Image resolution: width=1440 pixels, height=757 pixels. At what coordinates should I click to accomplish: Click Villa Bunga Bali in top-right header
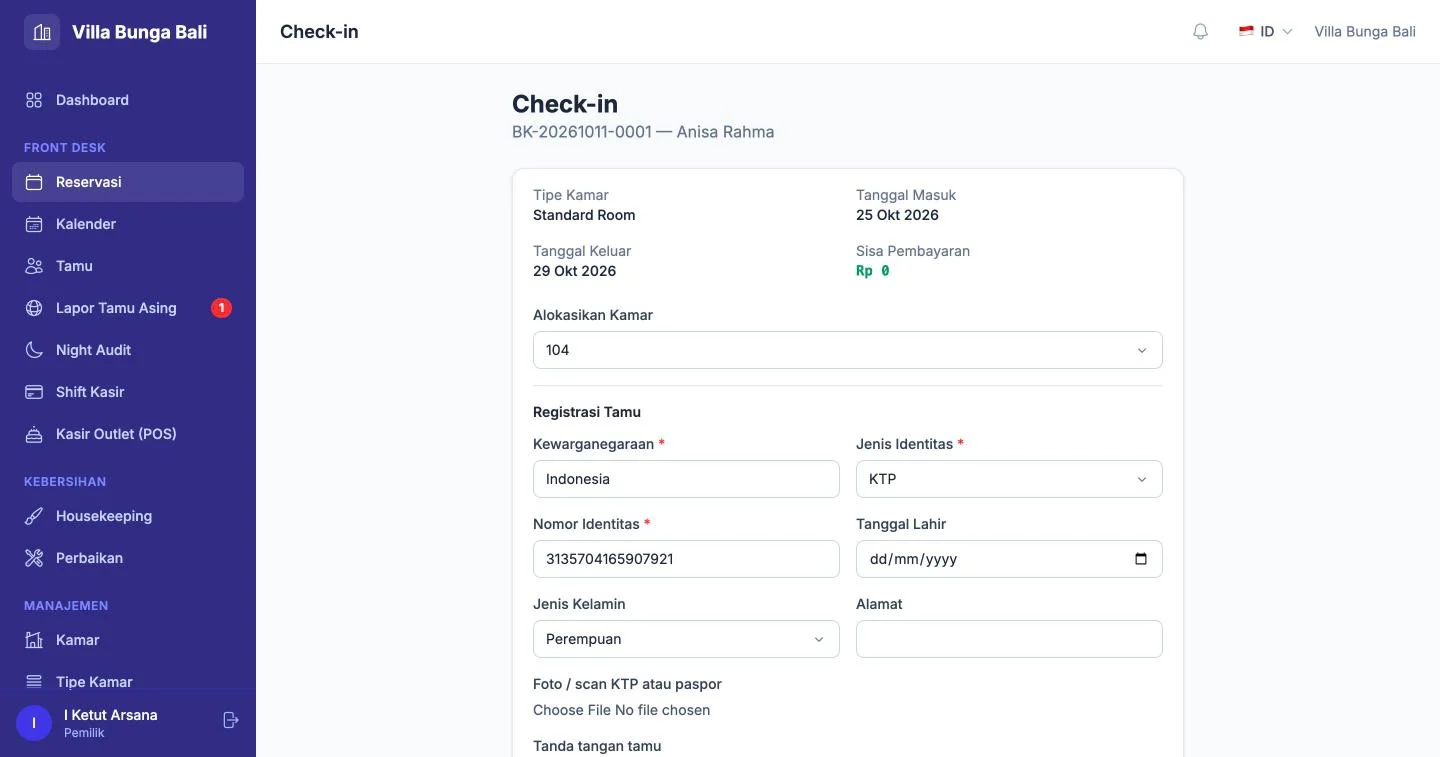click(1365, 32)
